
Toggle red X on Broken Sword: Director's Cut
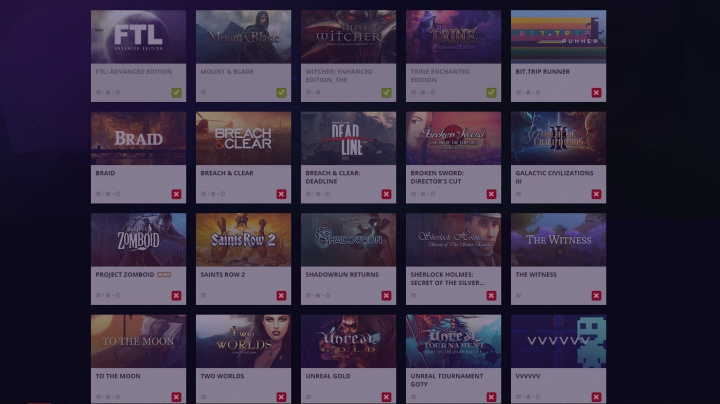click(491, 194)
